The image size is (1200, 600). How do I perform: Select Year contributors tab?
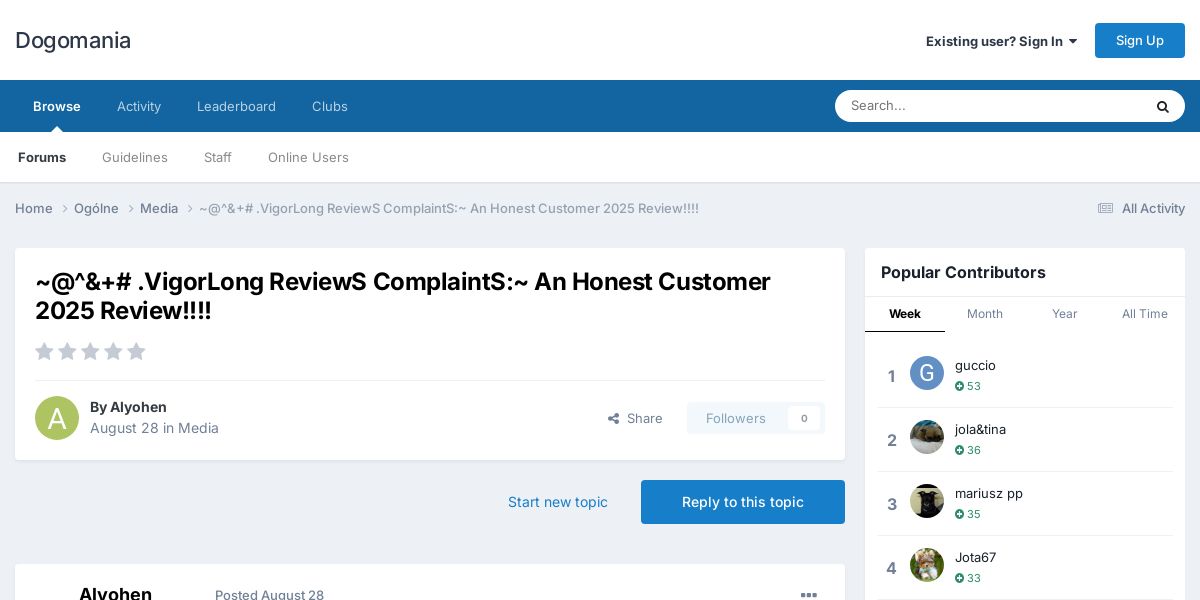tap(1065, 314)
